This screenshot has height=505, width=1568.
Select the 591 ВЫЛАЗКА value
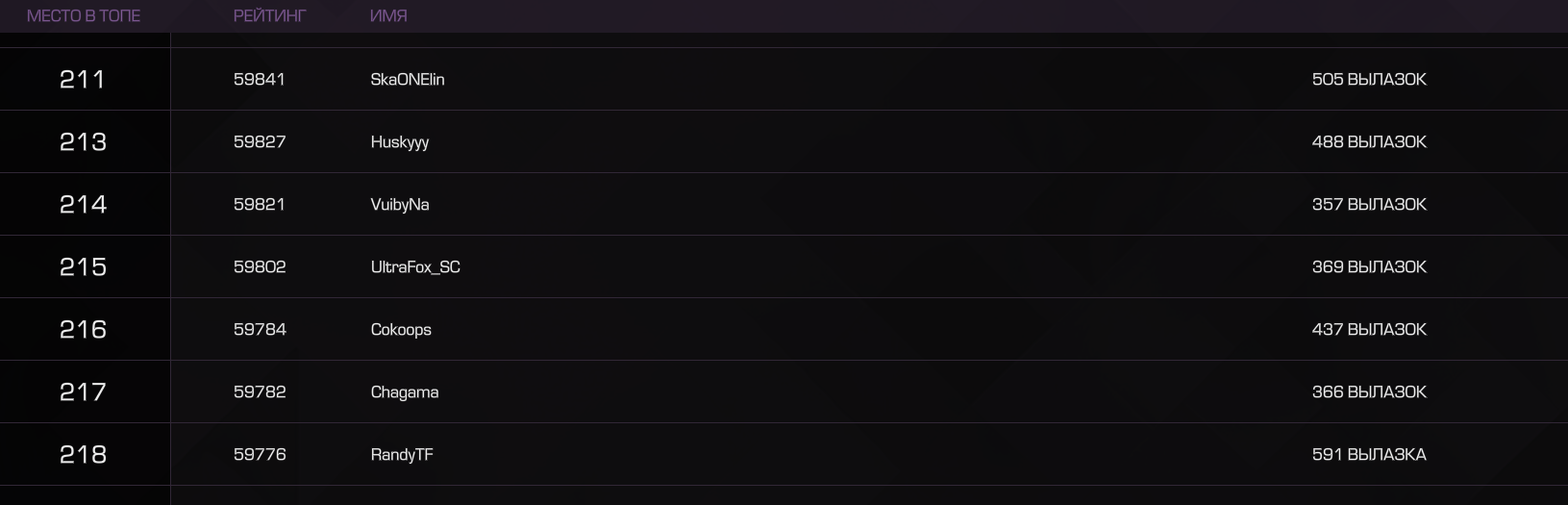tap(1369, 455)
